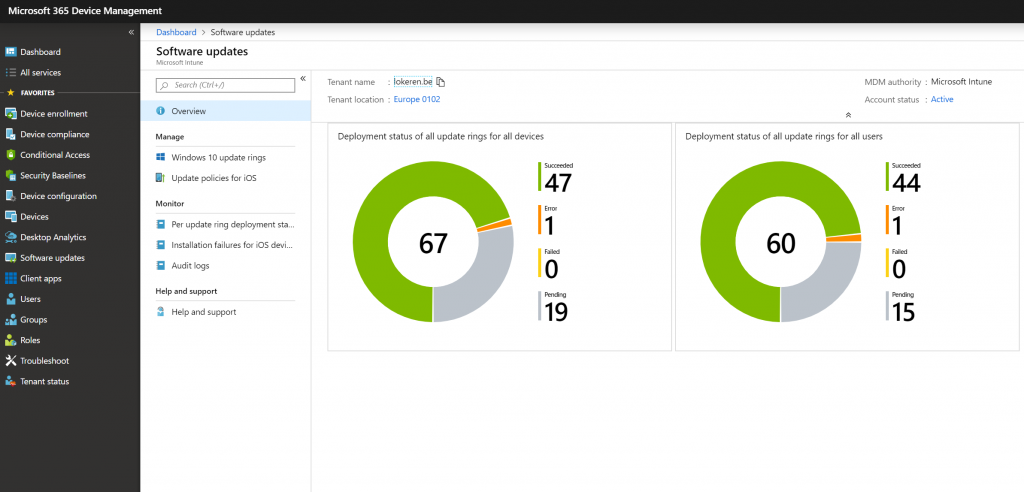This screenshot has height=492, width=1024.
Task: Click the Per update ring deployment state icon
Action: [160, 224]
